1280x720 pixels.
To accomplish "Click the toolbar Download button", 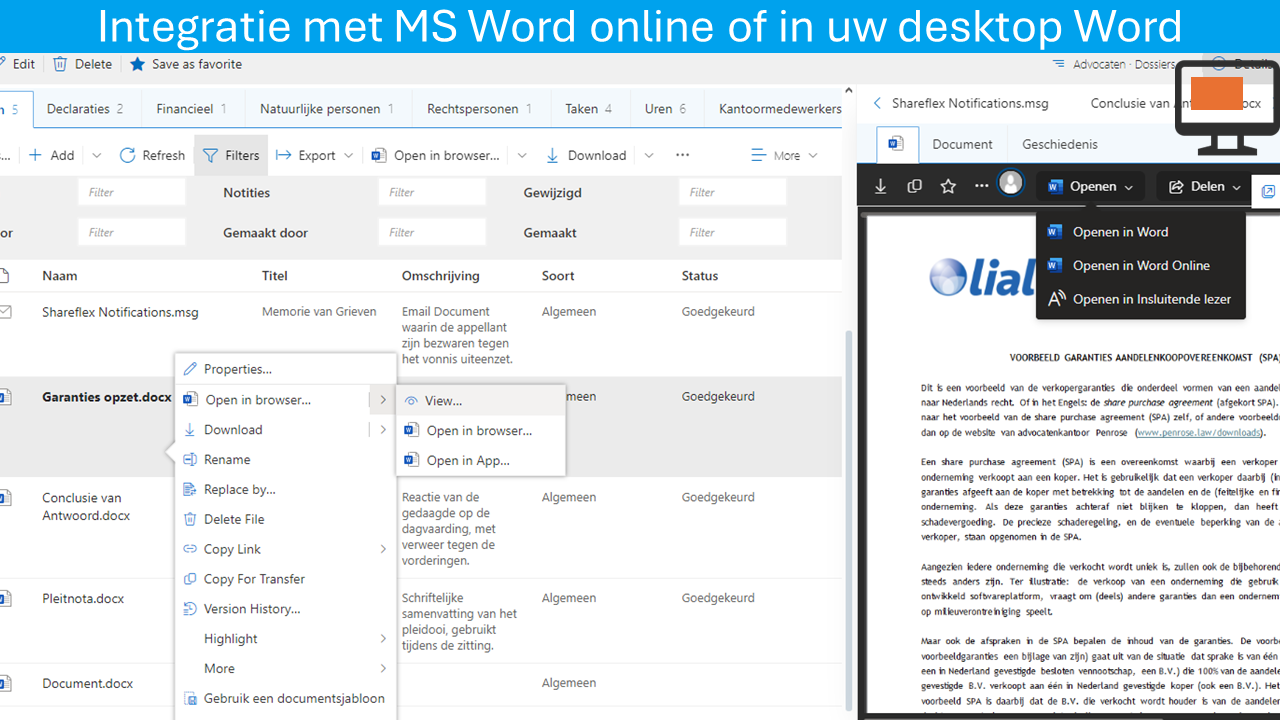I will point(586,155).
